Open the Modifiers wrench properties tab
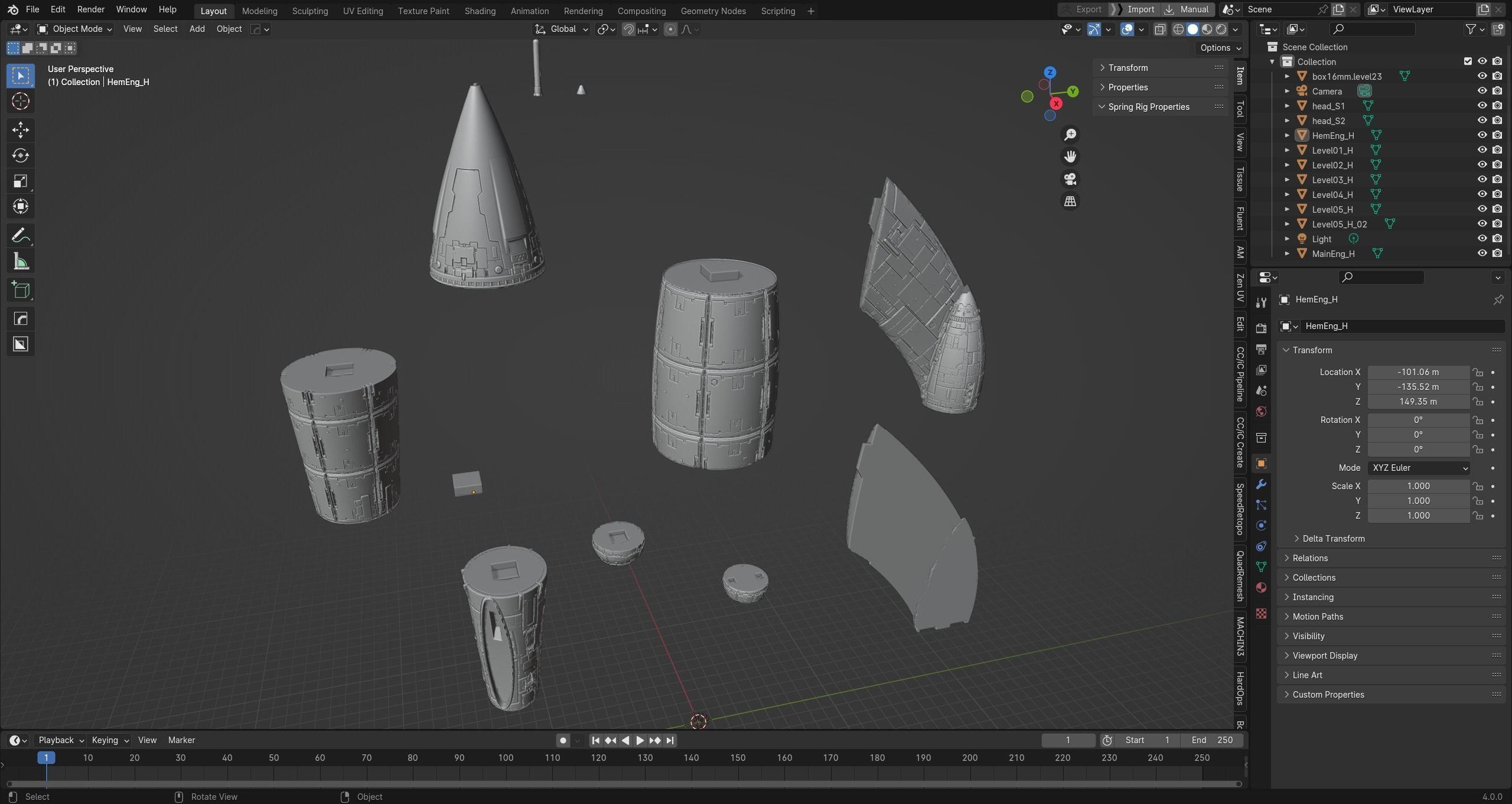Screen dimensions: 1512x804 tap(1261, 484)
